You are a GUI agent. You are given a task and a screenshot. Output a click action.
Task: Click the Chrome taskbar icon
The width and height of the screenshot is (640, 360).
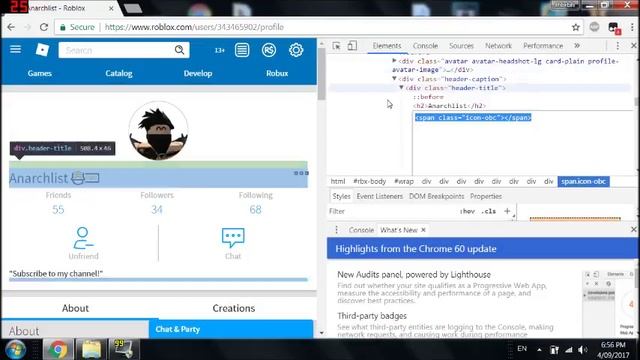tap(58, 349)
